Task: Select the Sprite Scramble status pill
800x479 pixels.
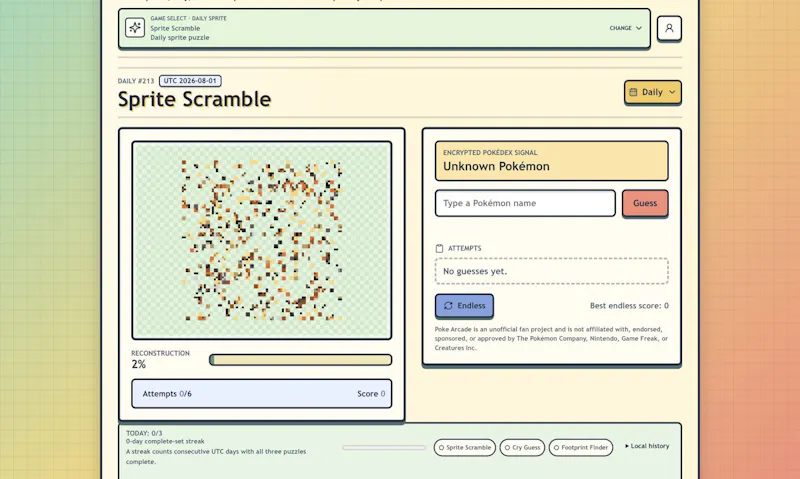Action: pyautogui.click(x=465, y=447)
